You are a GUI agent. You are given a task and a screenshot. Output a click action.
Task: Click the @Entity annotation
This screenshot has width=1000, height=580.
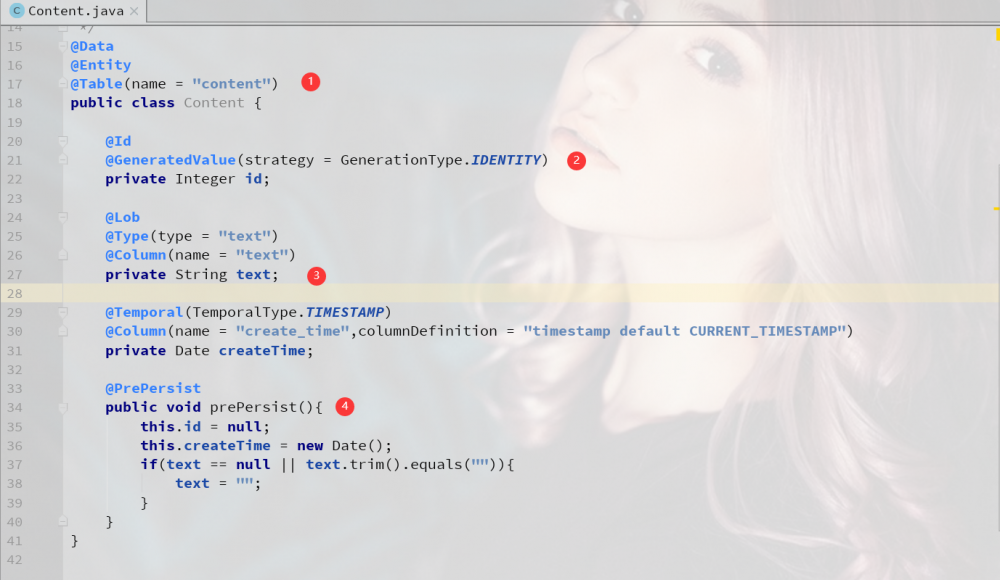click(101, 64)
